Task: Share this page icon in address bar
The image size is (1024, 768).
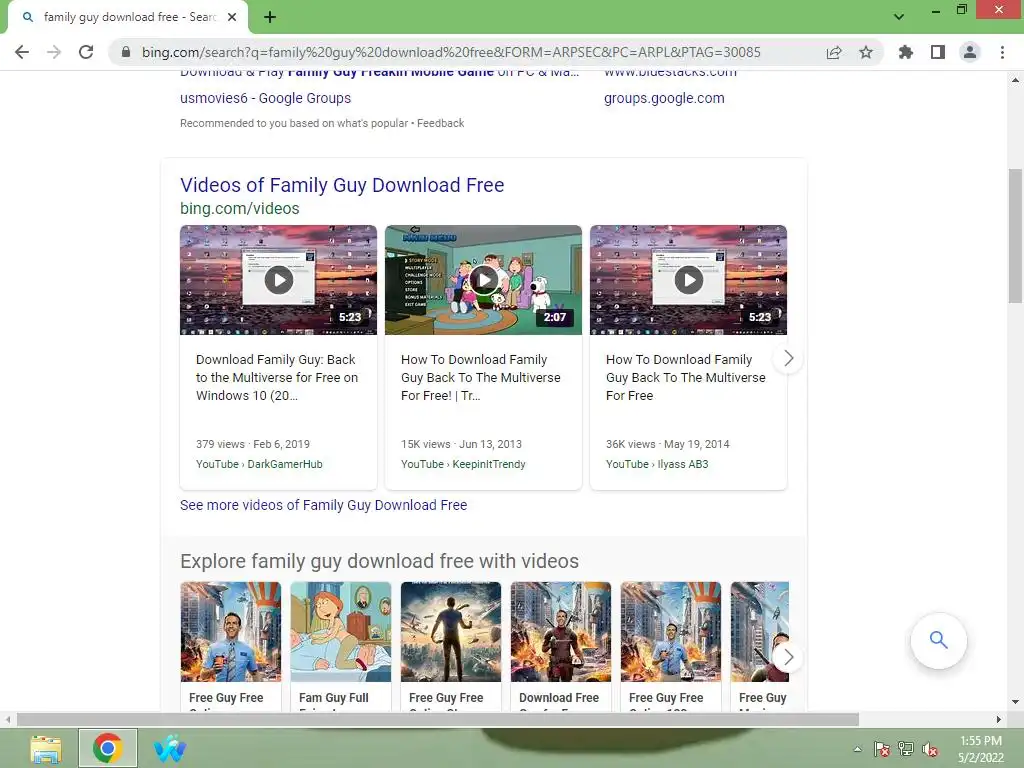Action: pyautogui.click(x=834, y=52)
